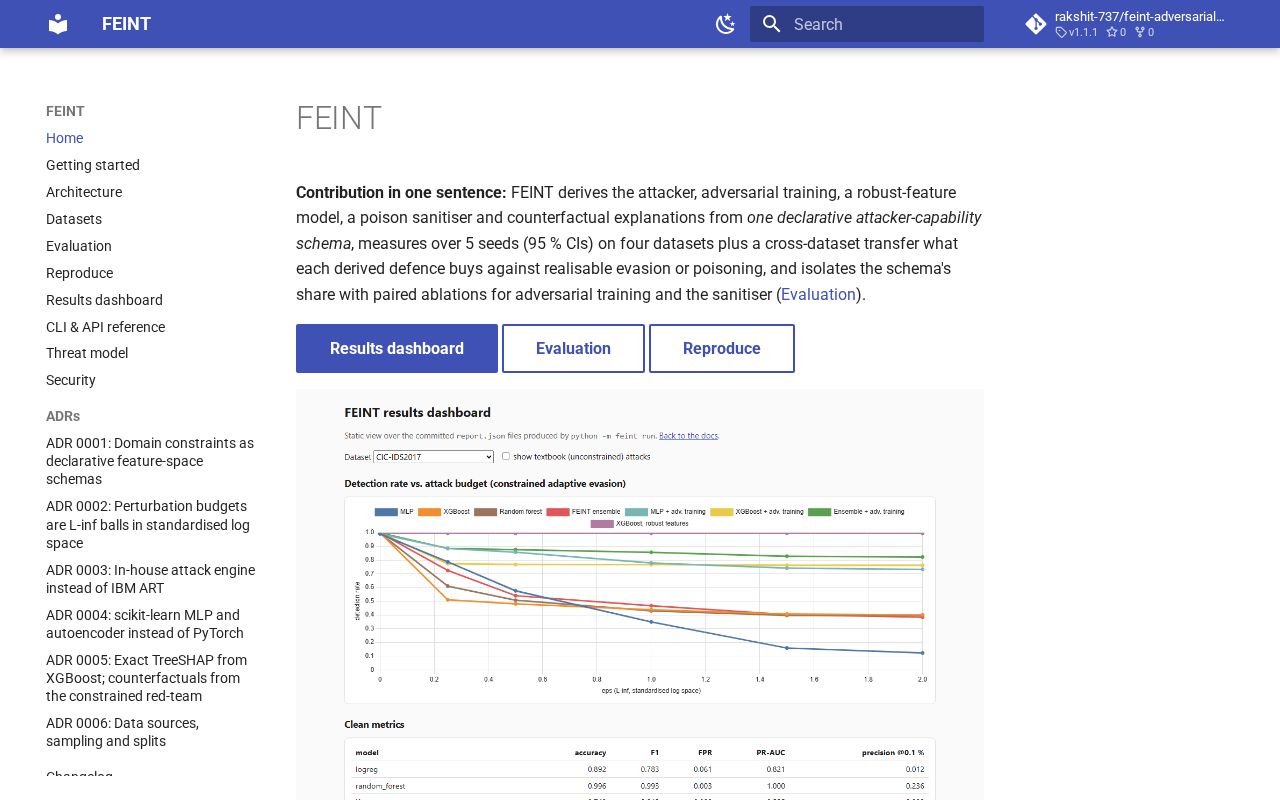Click the star count icon in header
This screenshot has height=800, width=1280.
[x=1111, y=32]
